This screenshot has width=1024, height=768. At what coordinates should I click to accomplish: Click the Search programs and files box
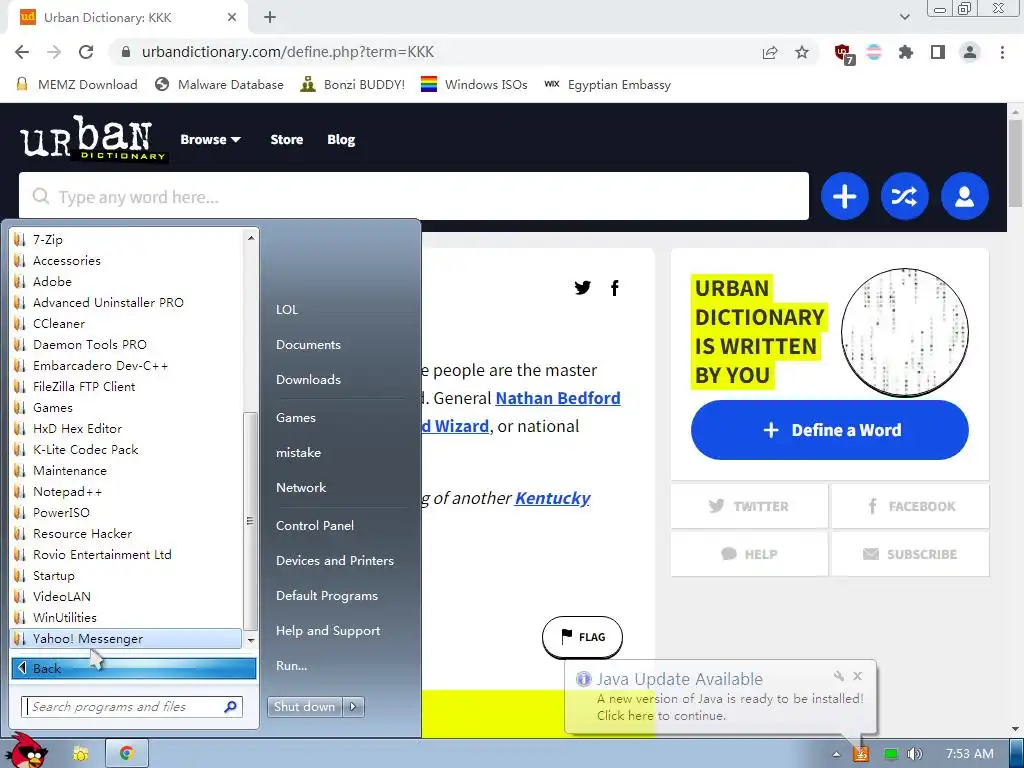coord(132,707)
